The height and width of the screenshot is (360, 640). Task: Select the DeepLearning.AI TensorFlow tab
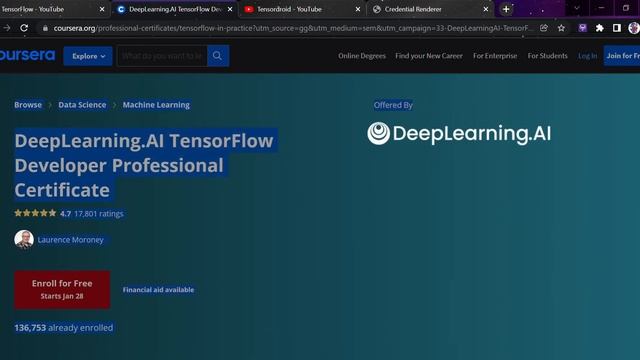click(x=176, y=9)
